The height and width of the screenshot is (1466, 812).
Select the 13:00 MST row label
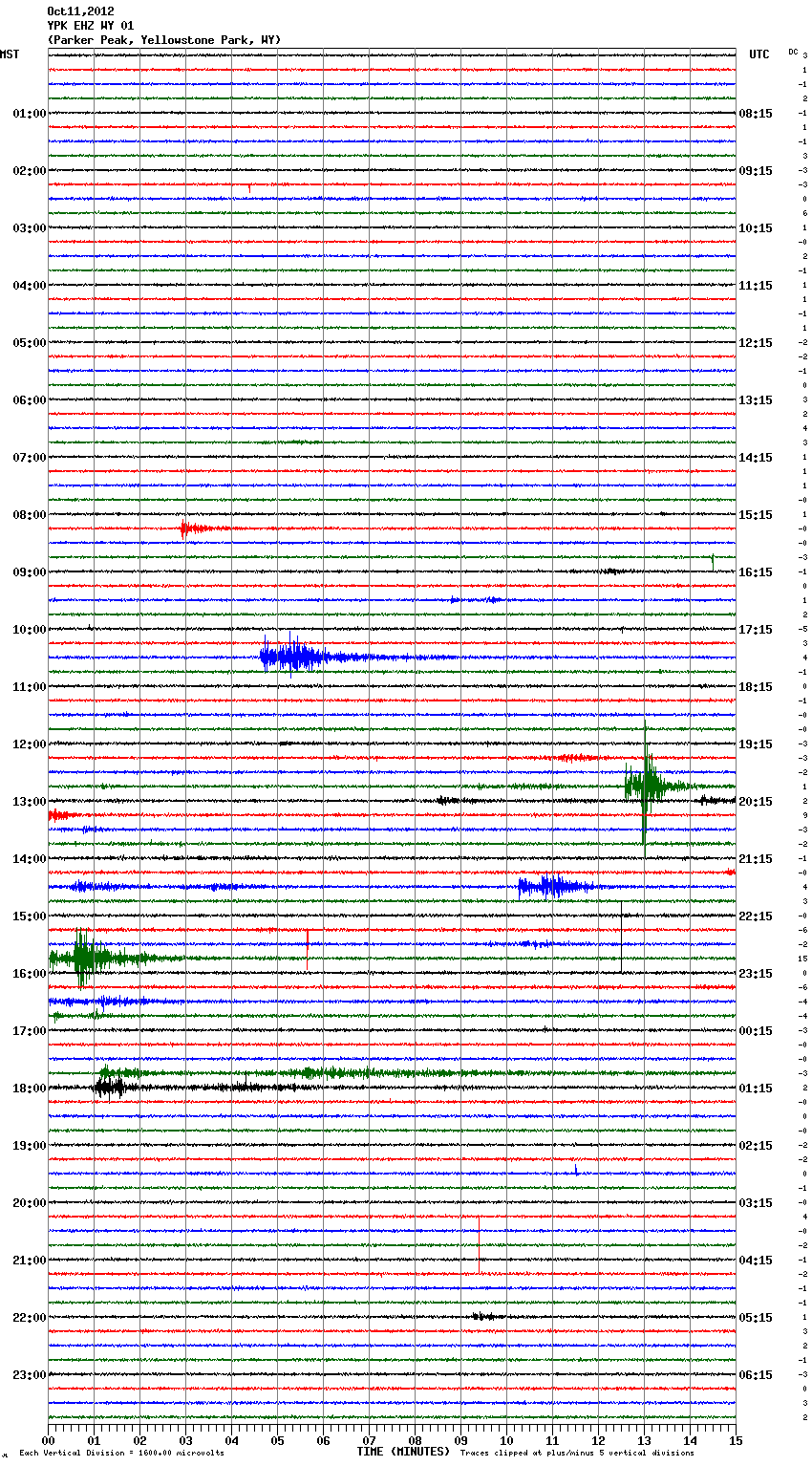click(x=30, y=802)
